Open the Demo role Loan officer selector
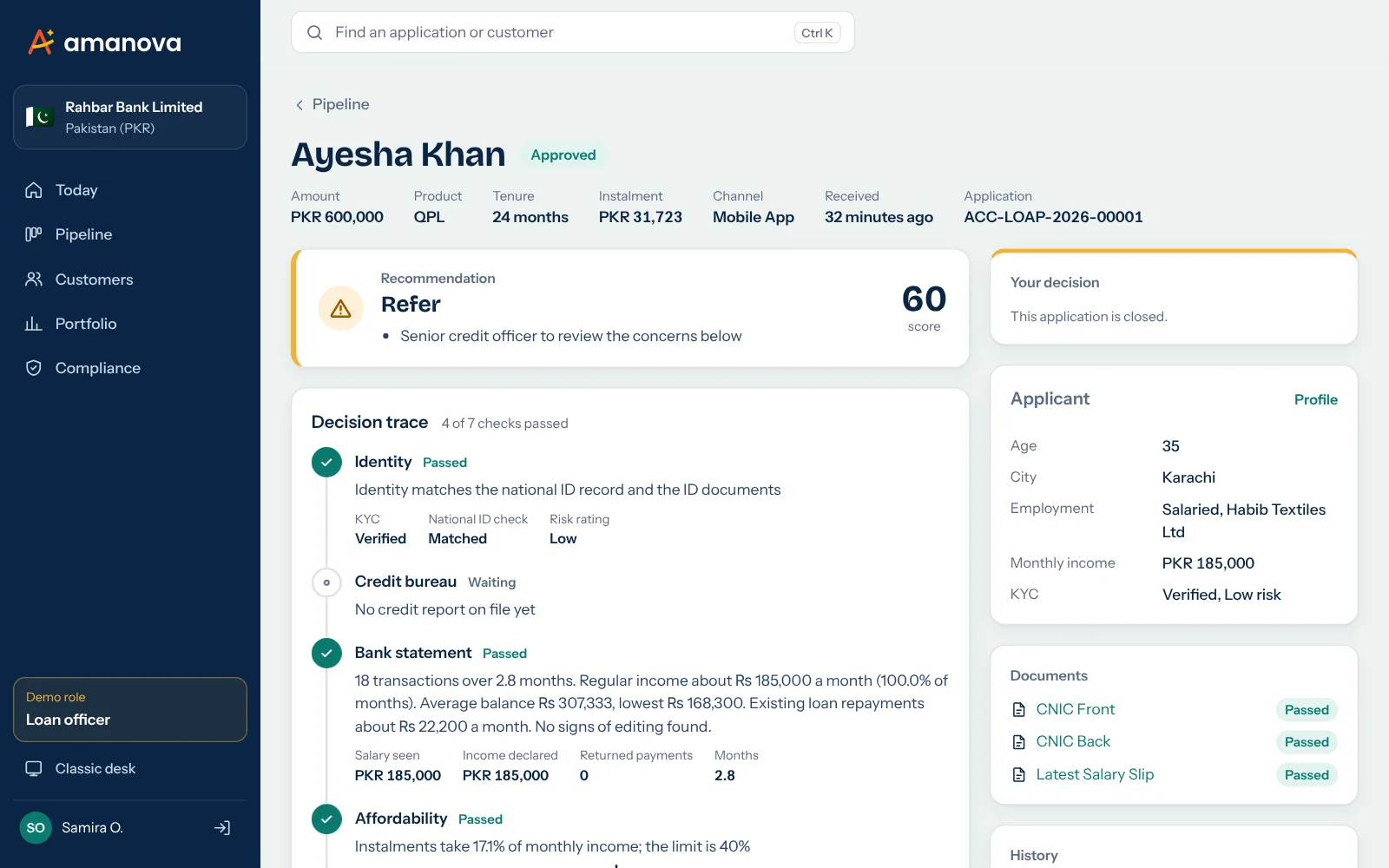The width and height of the screenshot is (1389, 868). click(130, 710)
